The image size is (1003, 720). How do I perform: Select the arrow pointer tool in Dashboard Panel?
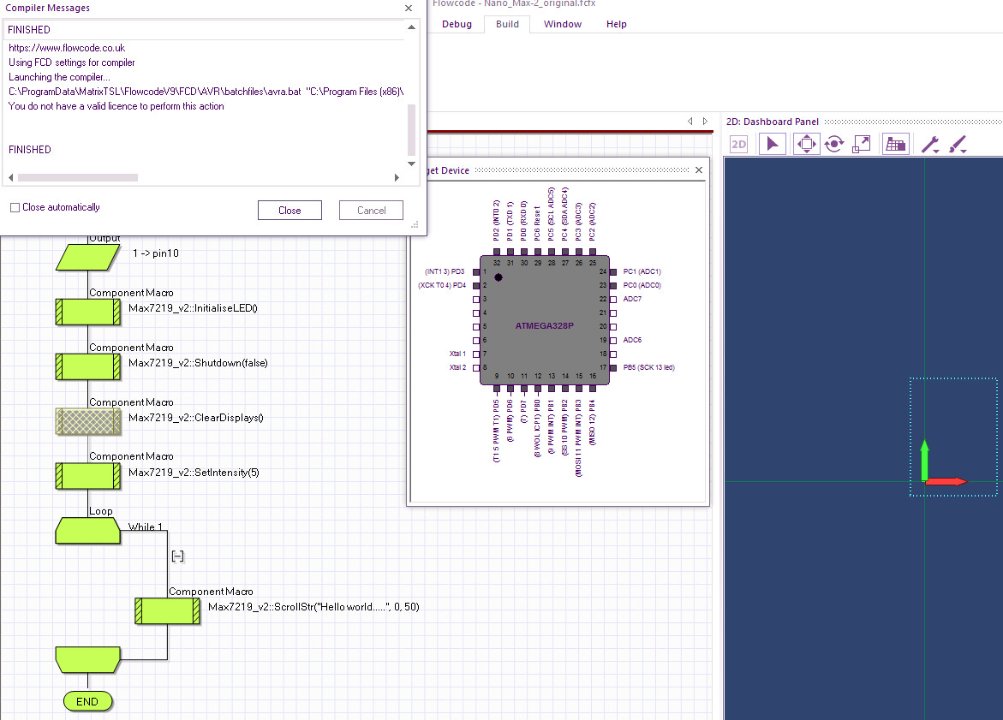tap(771, 144)
